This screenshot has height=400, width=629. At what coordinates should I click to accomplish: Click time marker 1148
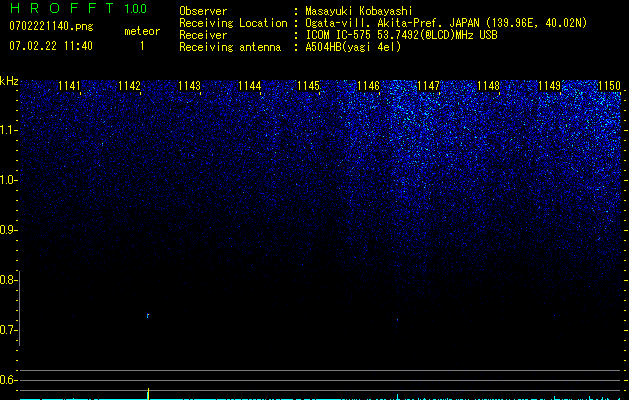(x=489, y=86)
